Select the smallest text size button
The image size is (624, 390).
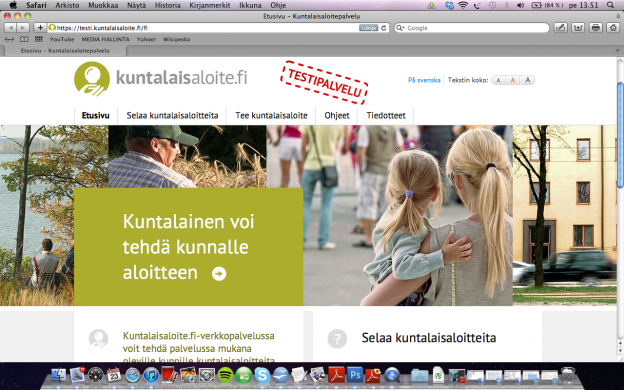498,80
